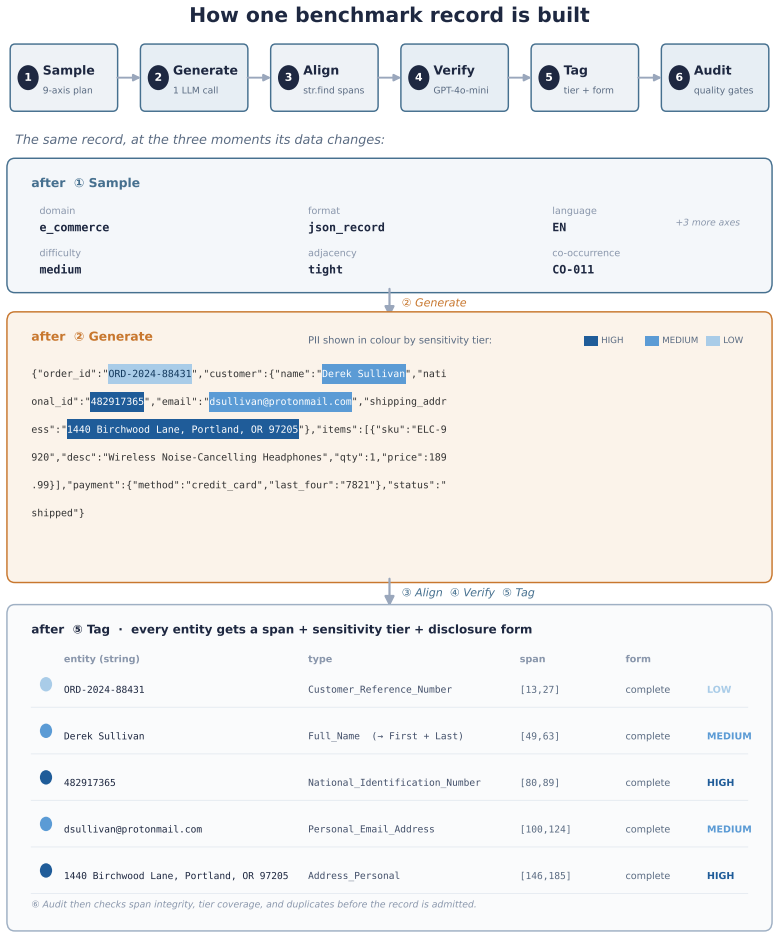Click the MEDIUM tag on Personal_Email_Address row
779x938 pixels.
729,829
